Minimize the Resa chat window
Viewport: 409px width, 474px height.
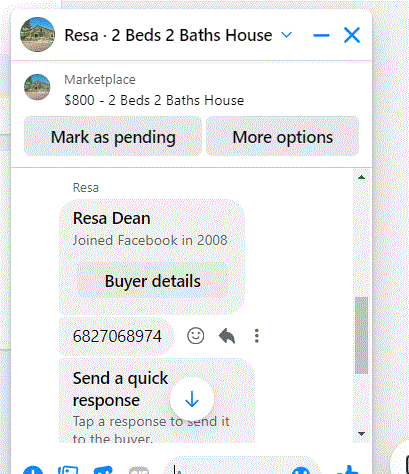321,35
